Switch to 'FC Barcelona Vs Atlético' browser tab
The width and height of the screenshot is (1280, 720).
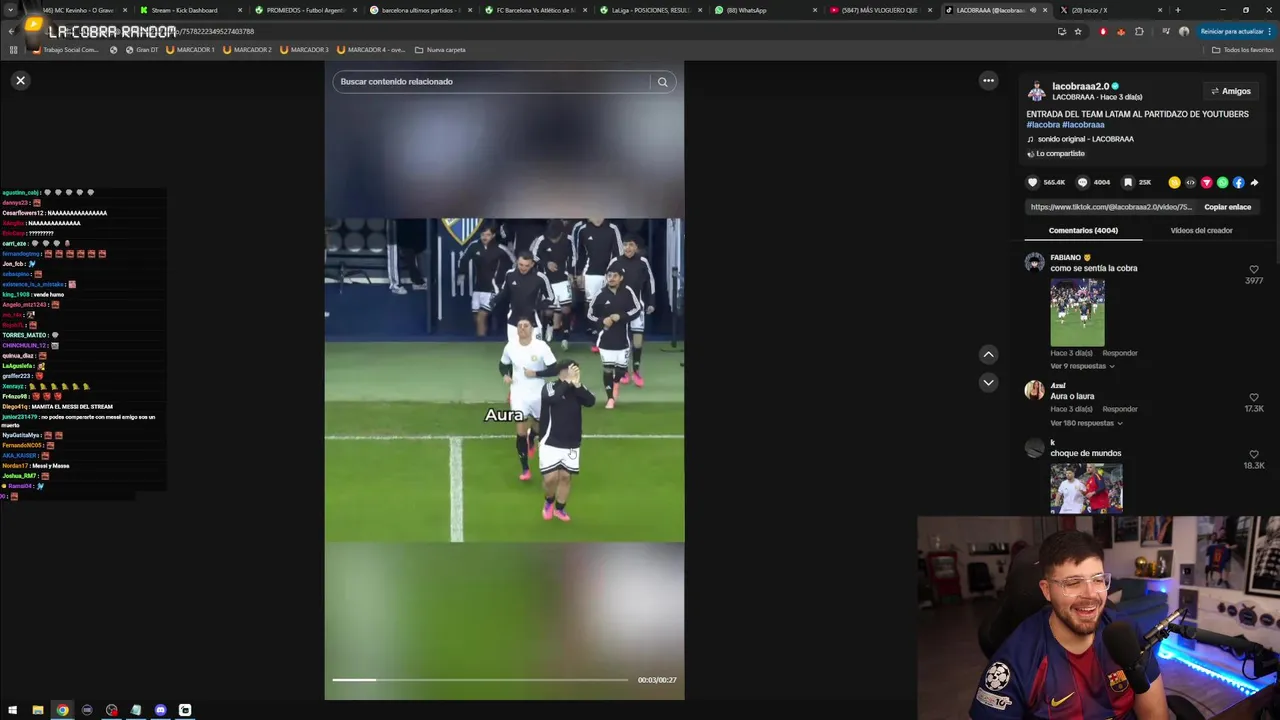[x=535, y=10]
